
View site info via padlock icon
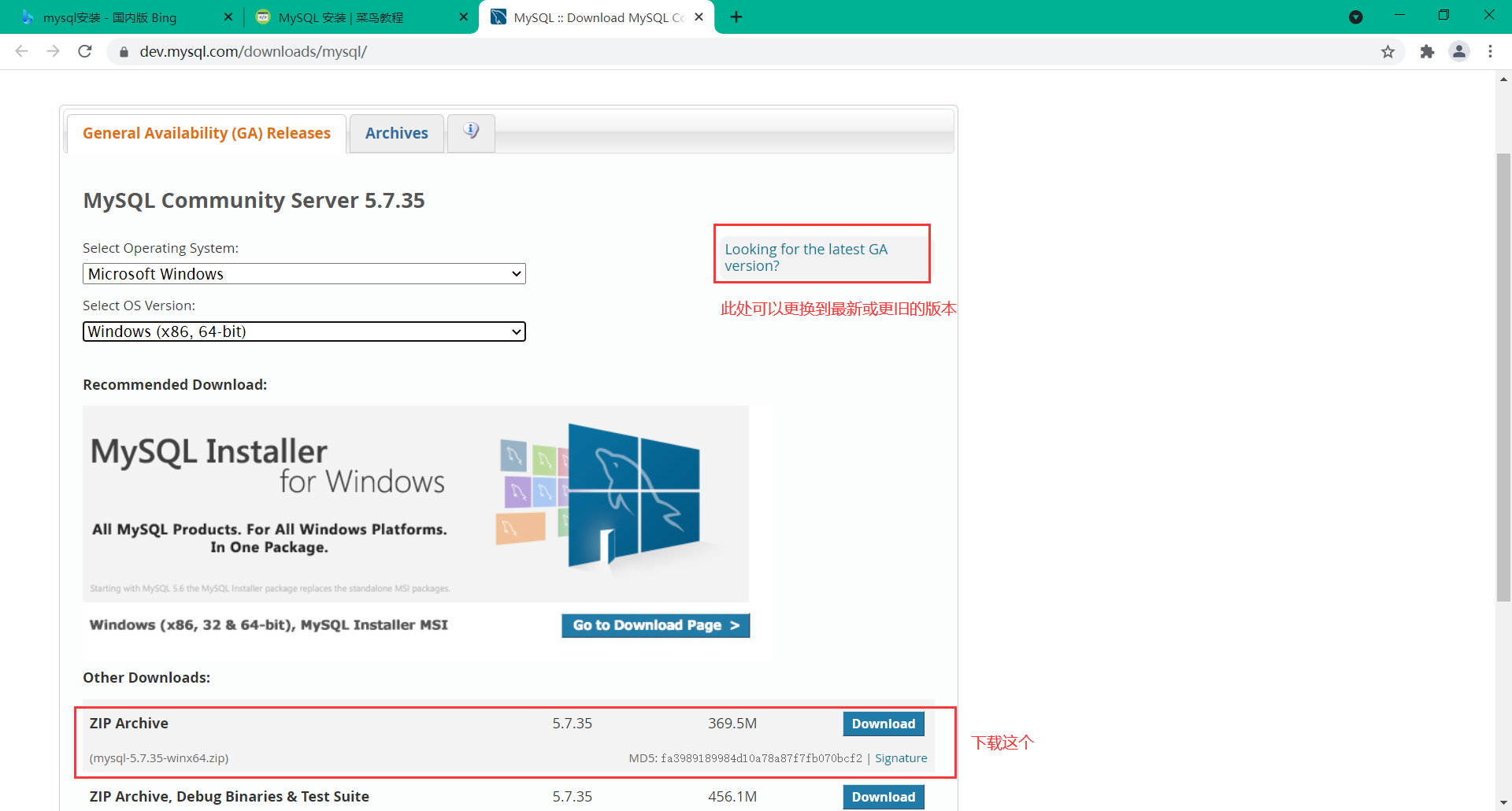[124, 52]
